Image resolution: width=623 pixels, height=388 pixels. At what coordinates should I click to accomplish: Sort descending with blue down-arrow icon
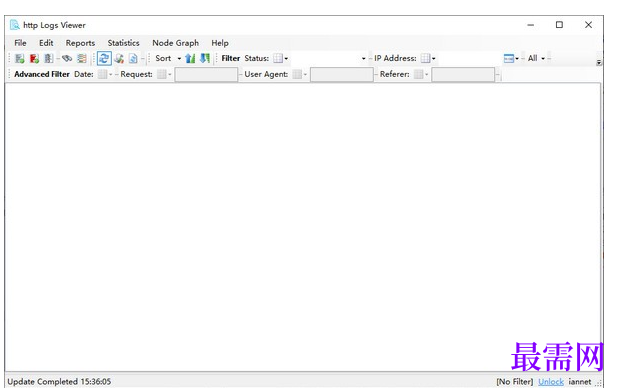click(205, 58)
